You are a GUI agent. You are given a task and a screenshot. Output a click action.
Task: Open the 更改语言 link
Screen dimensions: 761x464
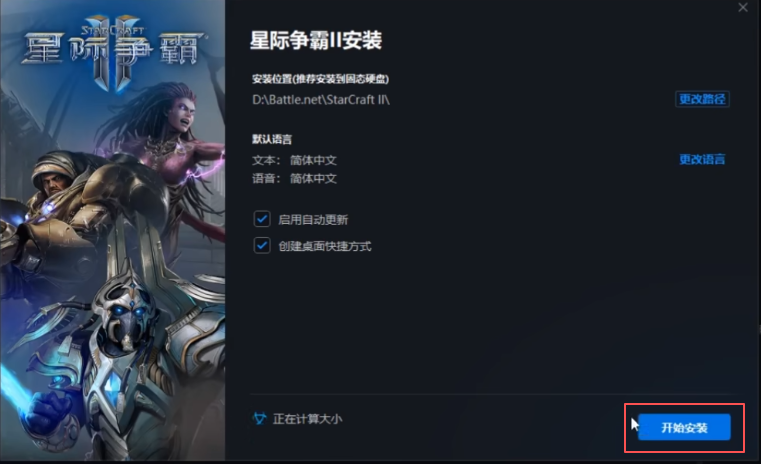tap(702, 159)
